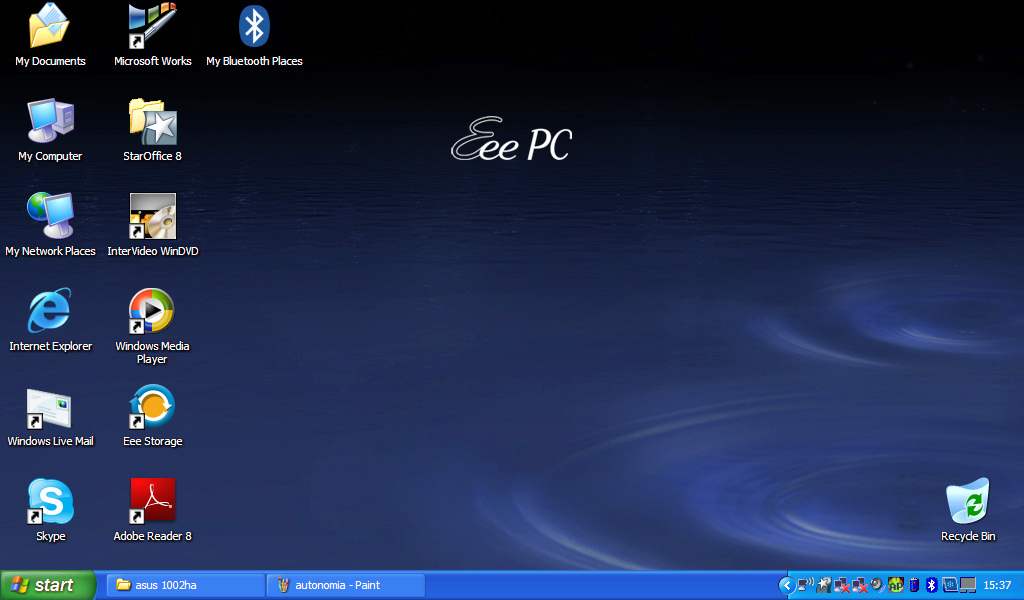Screen dimensions: 1024x600
Task: Open My Bluetooth Places icon
Action: [x=254, y=28]
